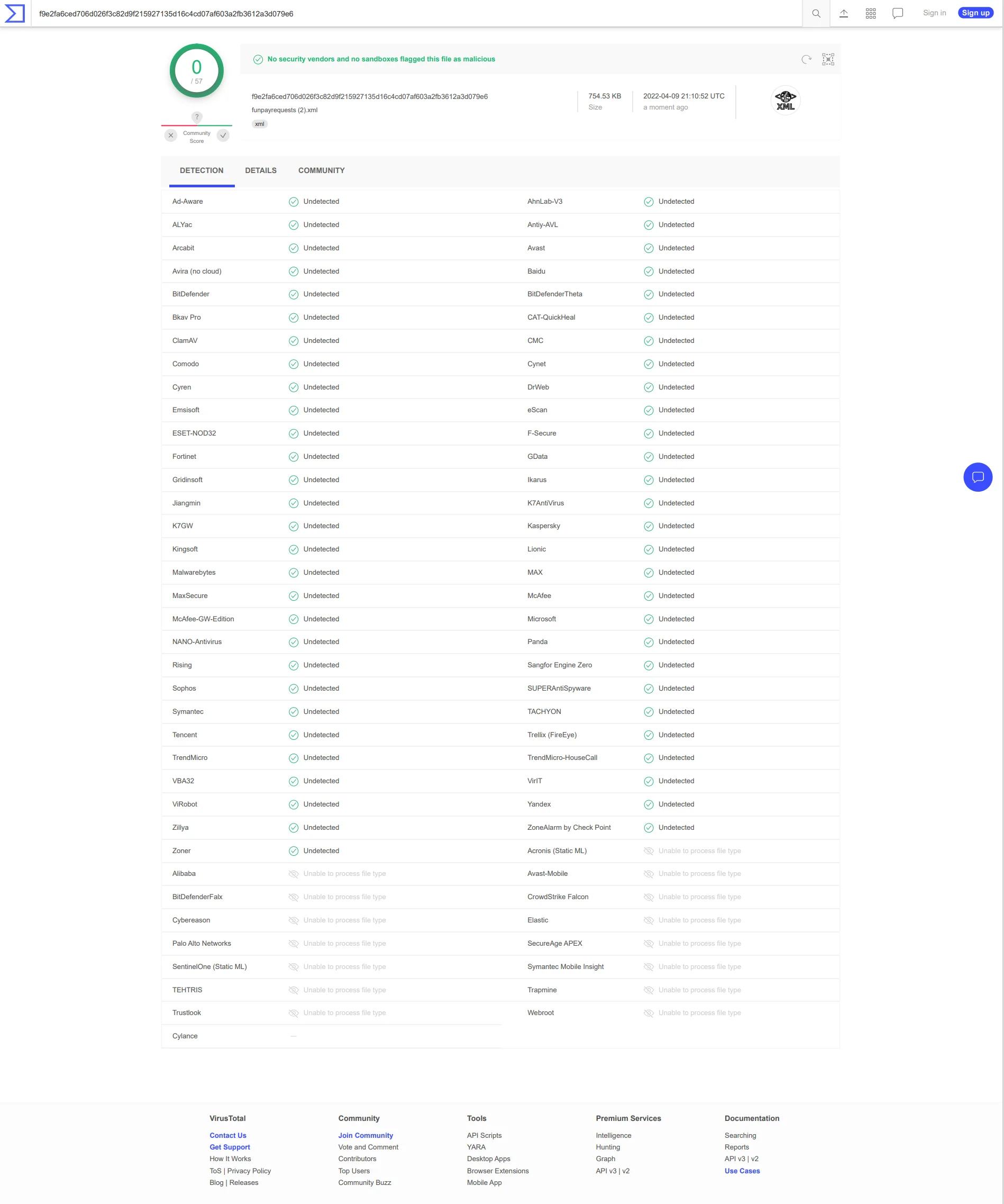Click the crossed-eye icon for Webroot
Image resolution: width=1004 pixels, height=1204 pixels.
tap(649, 1013)
